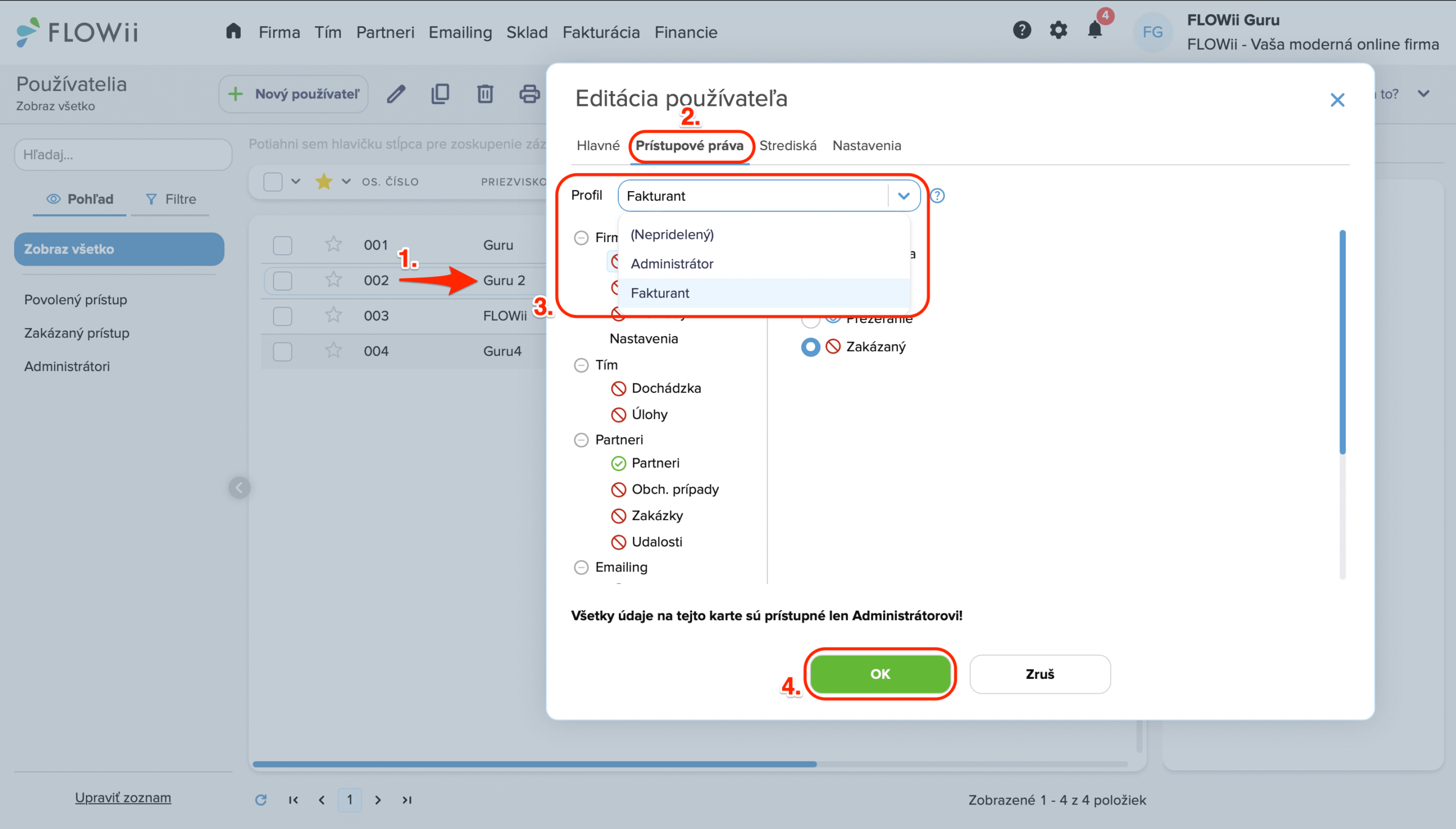
Task: Open the notifications bell
Action: [x=1094, y=30]
